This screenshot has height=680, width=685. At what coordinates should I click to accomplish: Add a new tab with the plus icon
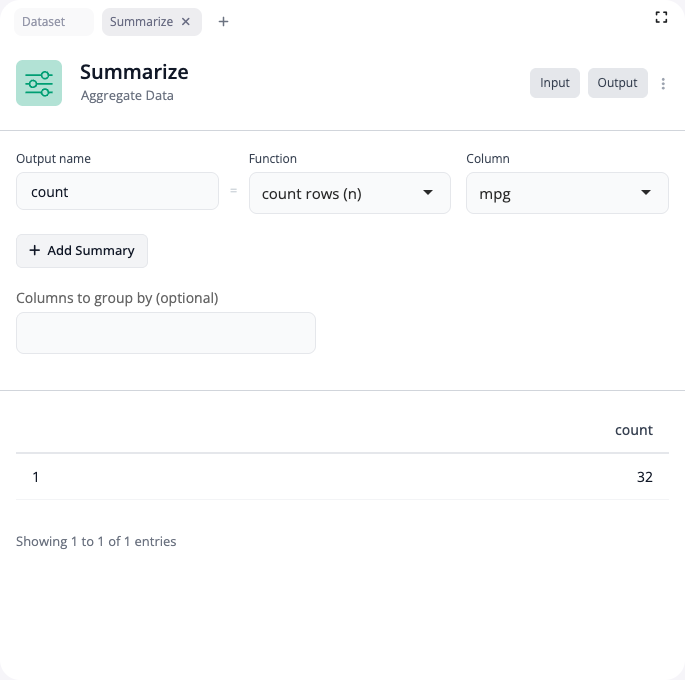tap(223, 21)
